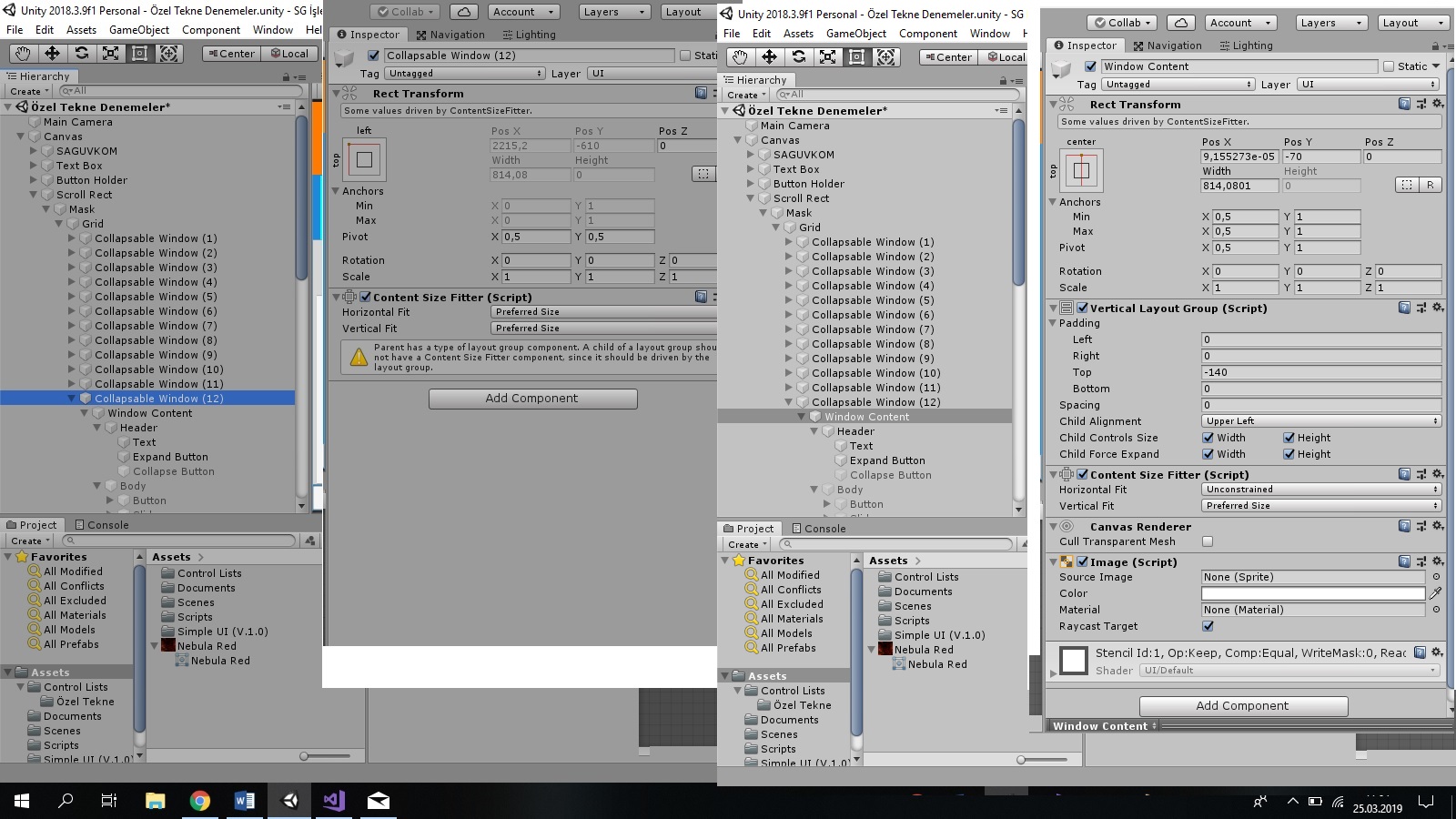Image resolution: width=1456 pixels, height=819 pixels.
Task: Open the Canvas Renderer help reference icon
Action: [1404, 526]
